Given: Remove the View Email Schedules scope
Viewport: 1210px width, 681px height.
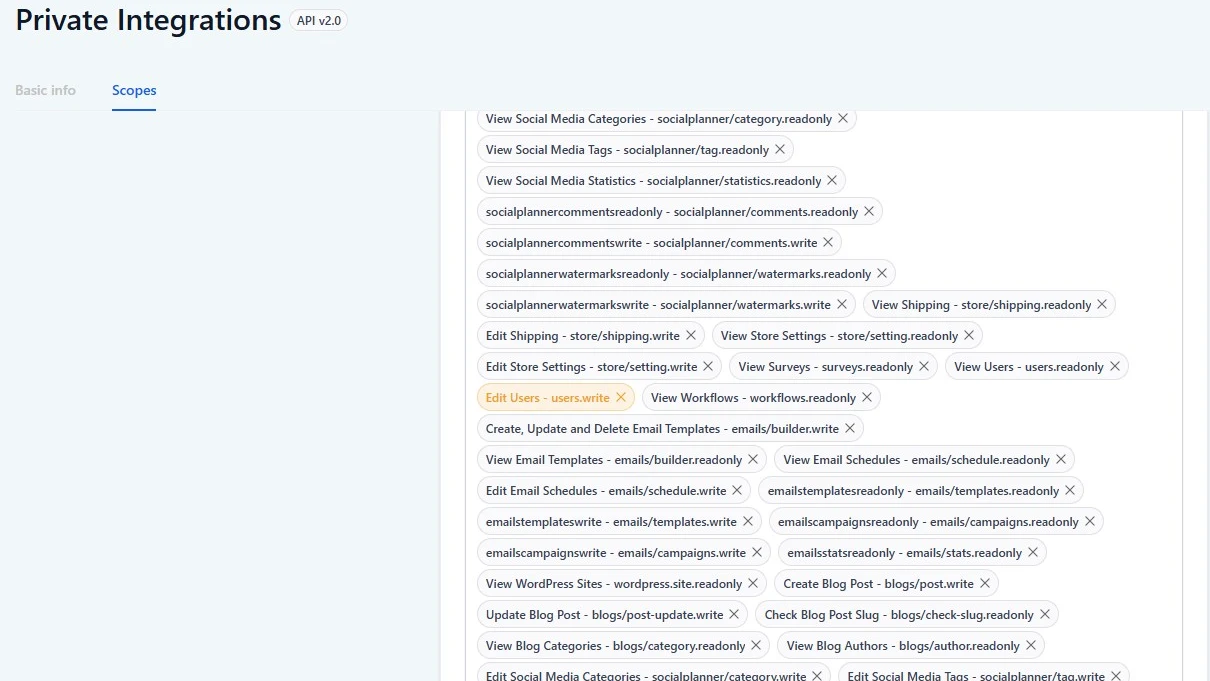Looking at the screenshot, I should [x=1061, y=460].
